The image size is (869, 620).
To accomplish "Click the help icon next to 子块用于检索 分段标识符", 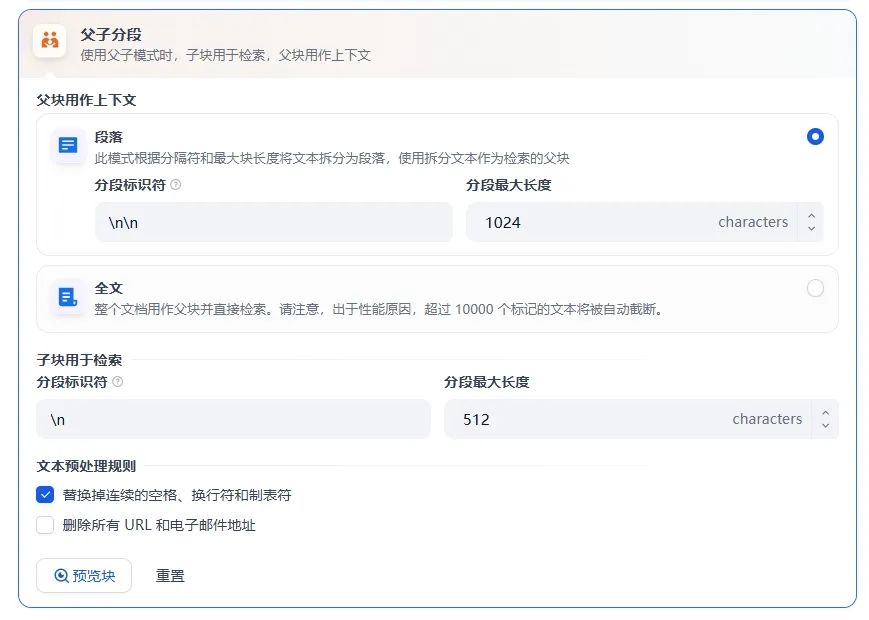I will coord(117,381).
